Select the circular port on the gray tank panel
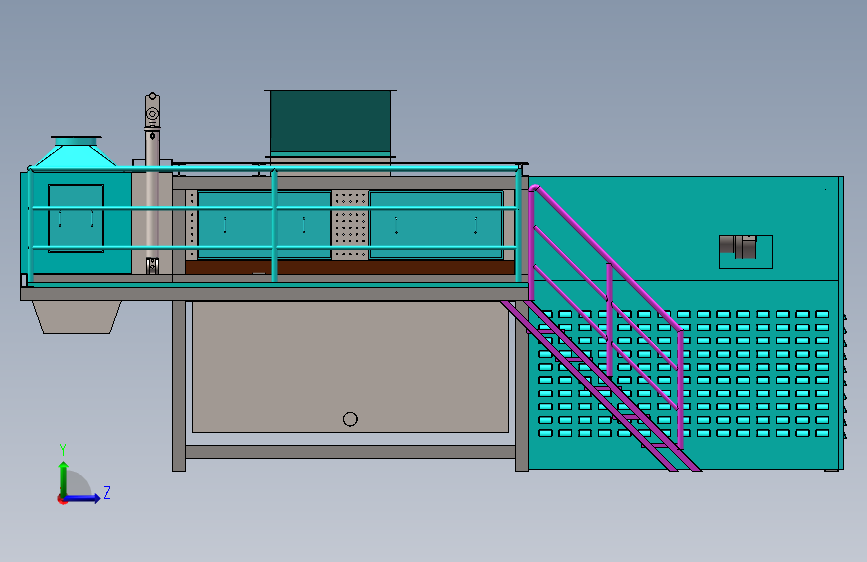Image resolution: width=867 pixels, height=562 pixels. pos(350,419)
